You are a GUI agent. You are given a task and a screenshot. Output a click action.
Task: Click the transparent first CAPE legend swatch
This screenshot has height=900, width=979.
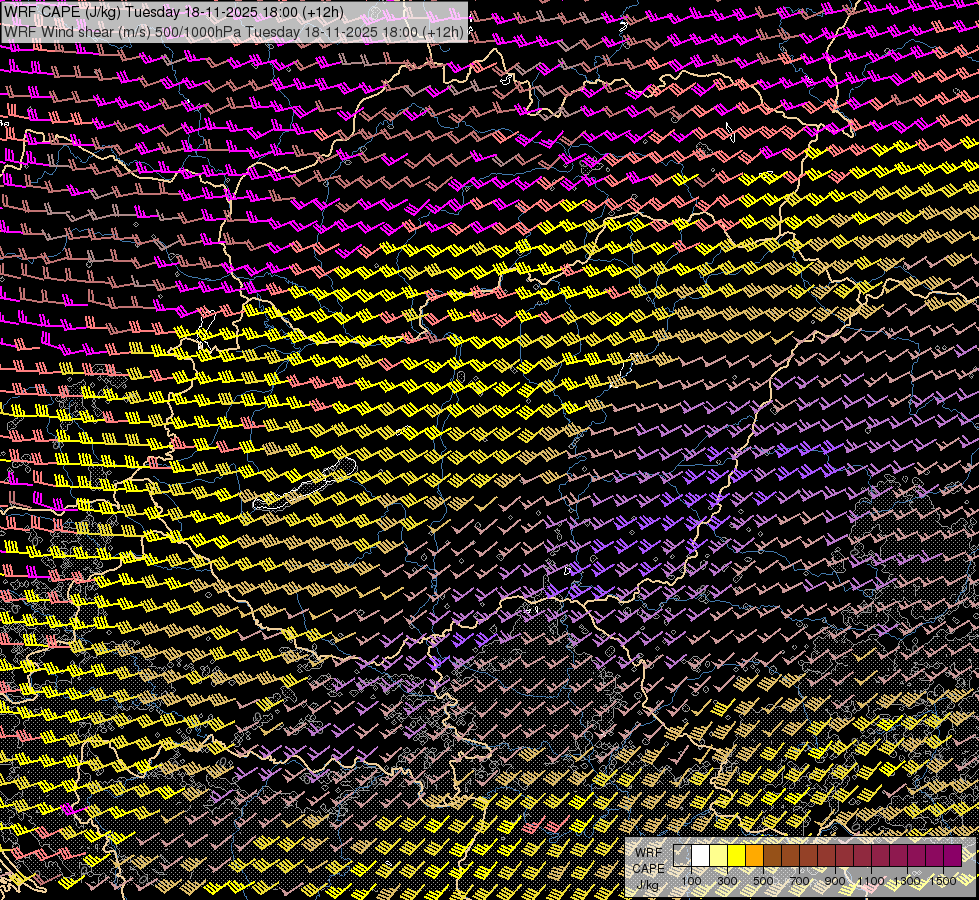coord(682,855)
